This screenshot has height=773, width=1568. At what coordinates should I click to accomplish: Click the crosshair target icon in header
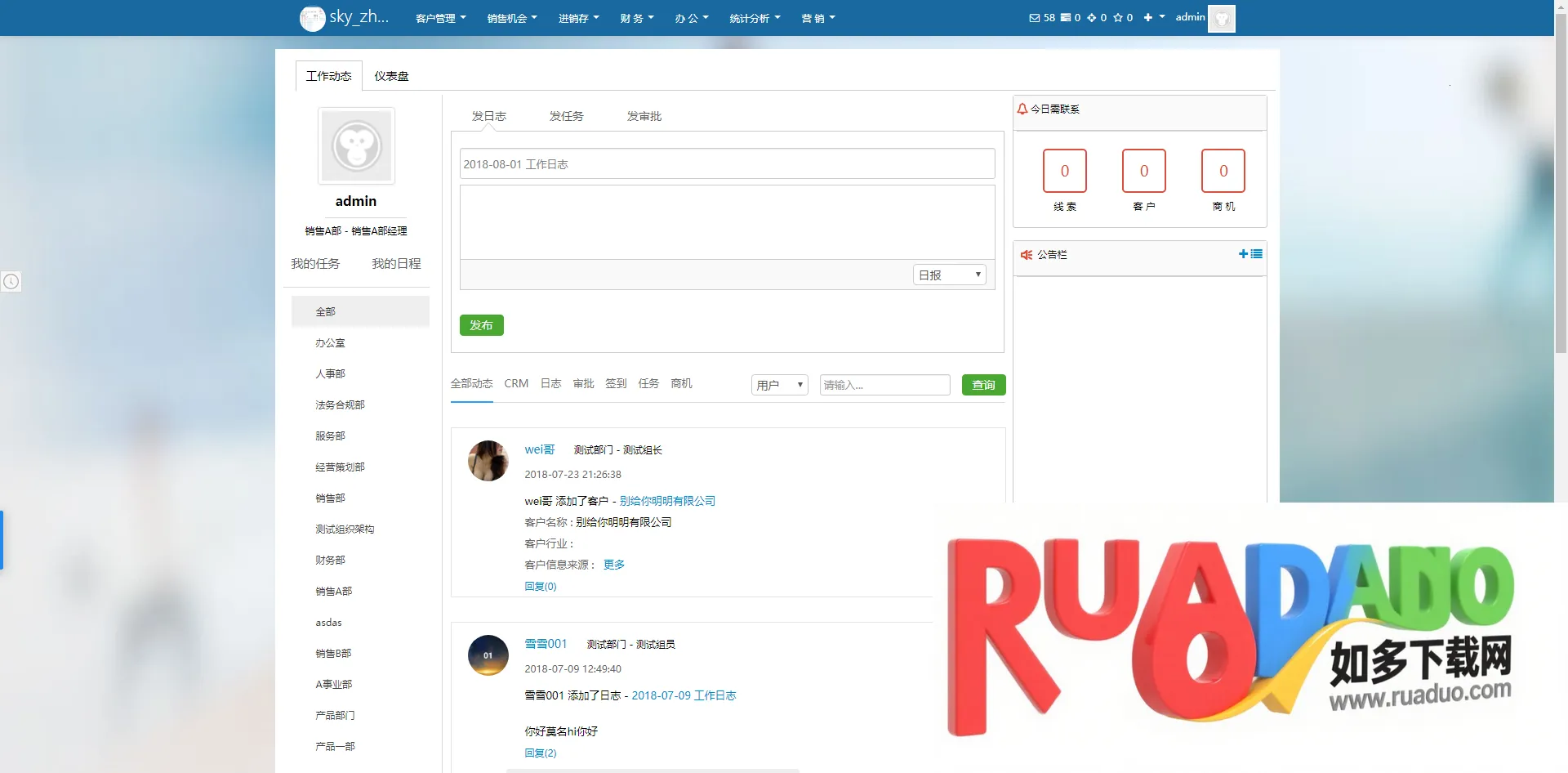pos(1091,18)
